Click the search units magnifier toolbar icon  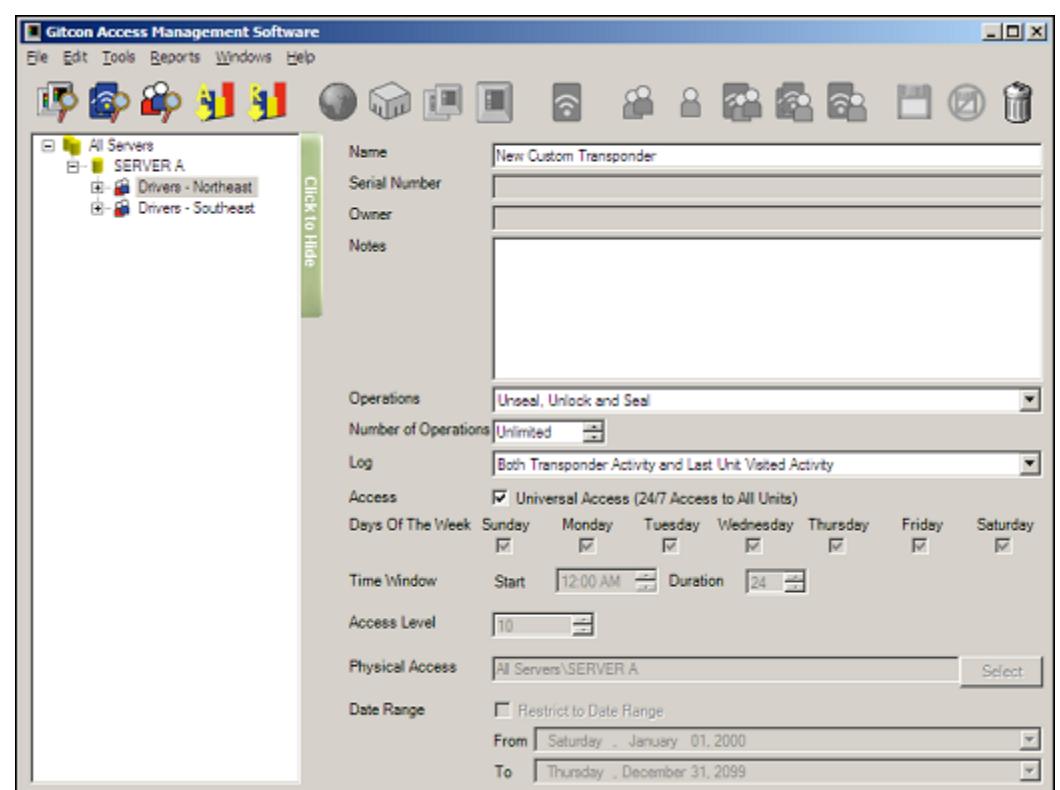pyautogui.click(x=57, y=101)
